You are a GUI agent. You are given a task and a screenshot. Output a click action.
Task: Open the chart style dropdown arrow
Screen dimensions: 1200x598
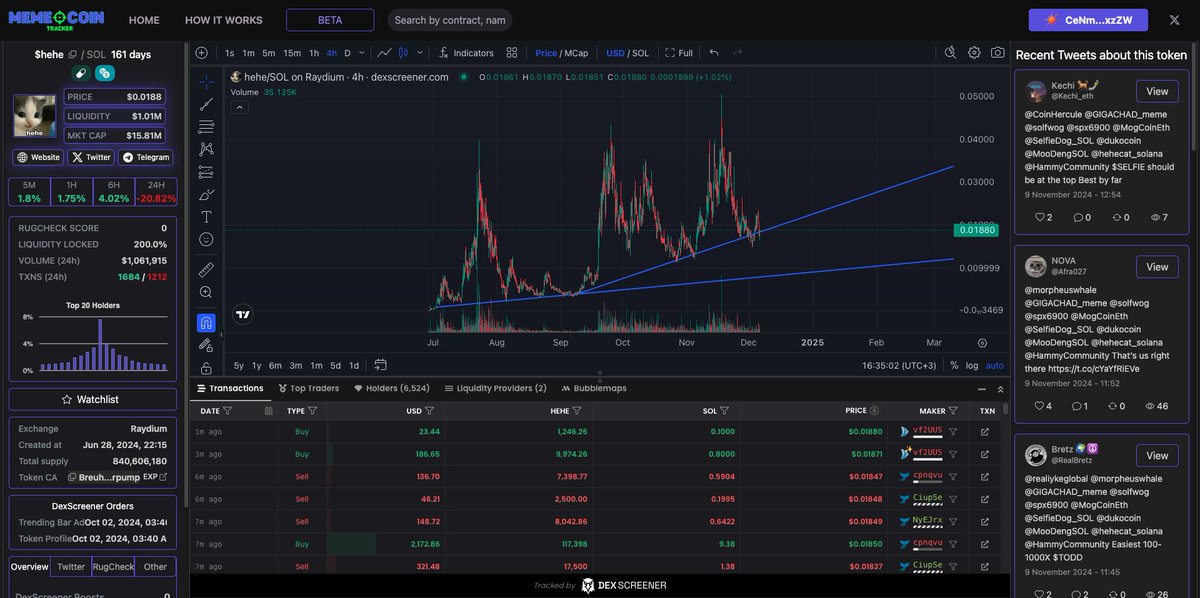point(420,53)
